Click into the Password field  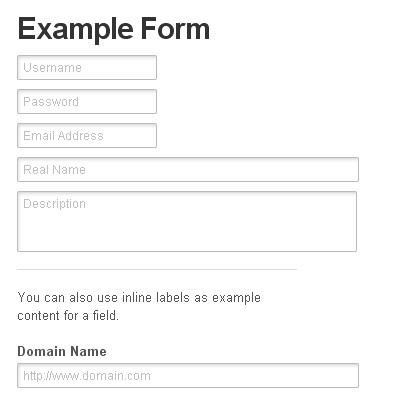pyautogui.click(x=87, y=102)
